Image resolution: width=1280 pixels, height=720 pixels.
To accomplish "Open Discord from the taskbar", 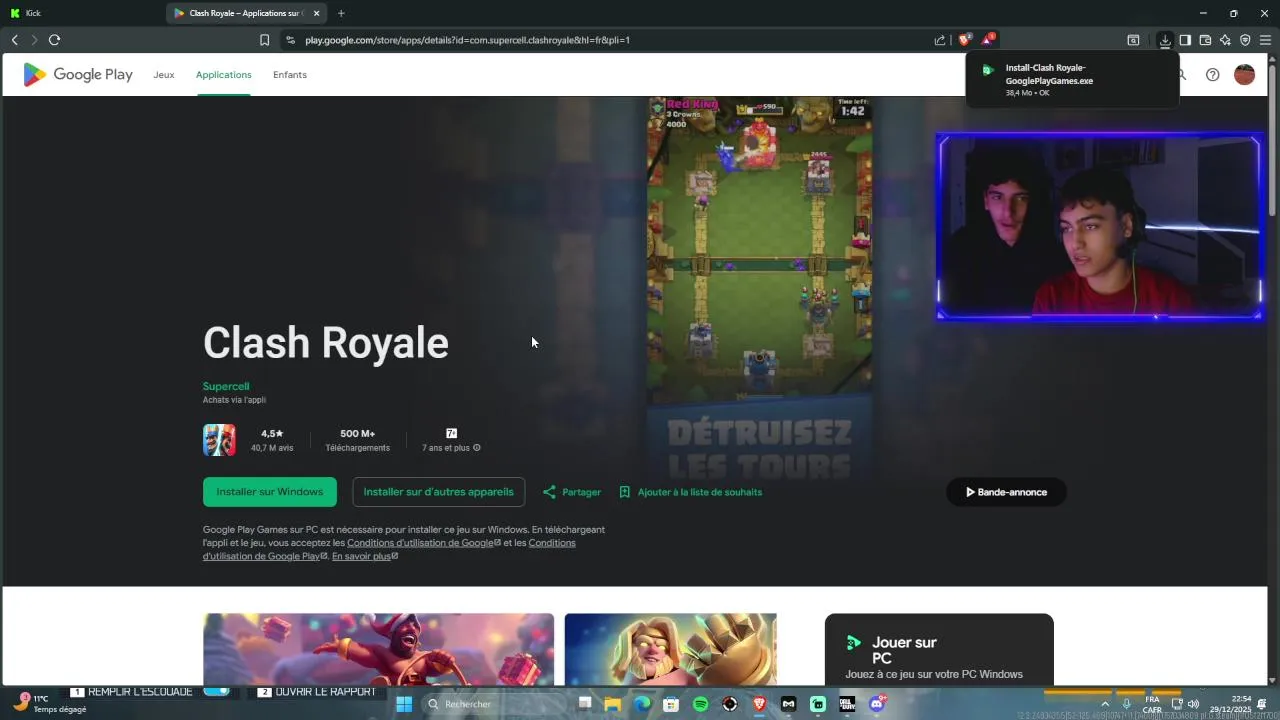I will pos(877,704).
